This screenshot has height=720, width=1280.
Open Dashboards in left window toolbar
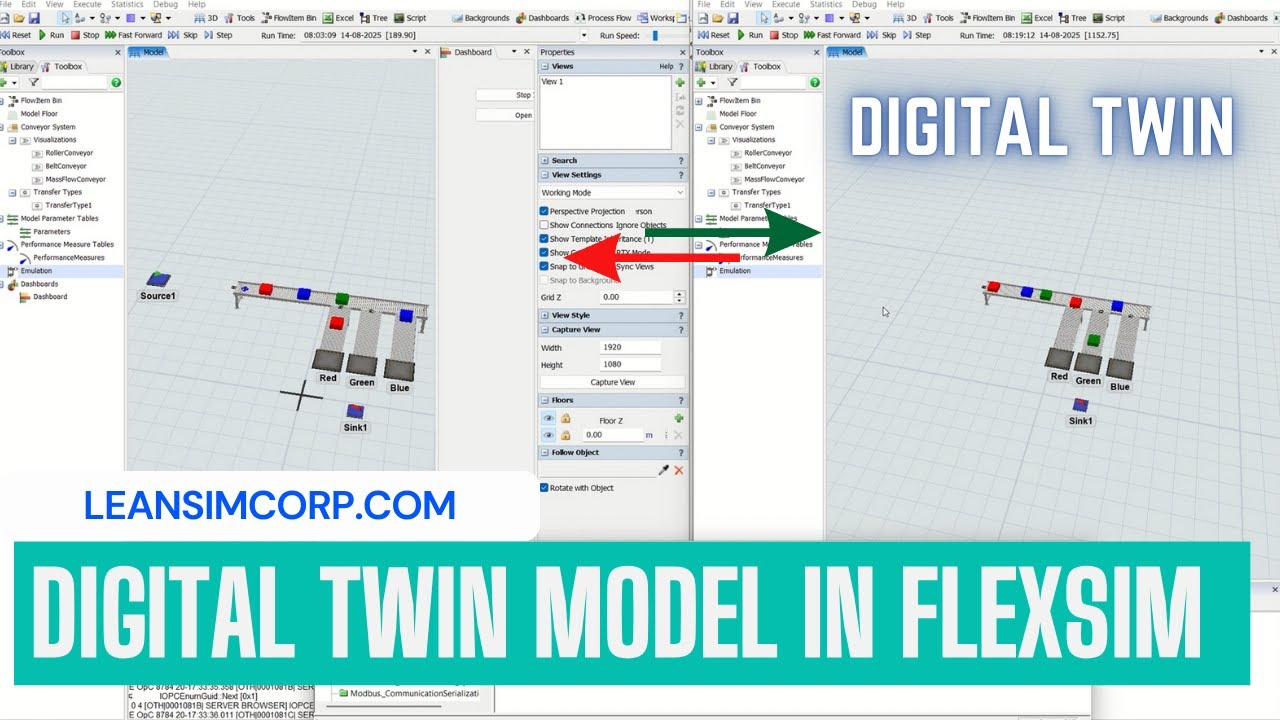542,18
